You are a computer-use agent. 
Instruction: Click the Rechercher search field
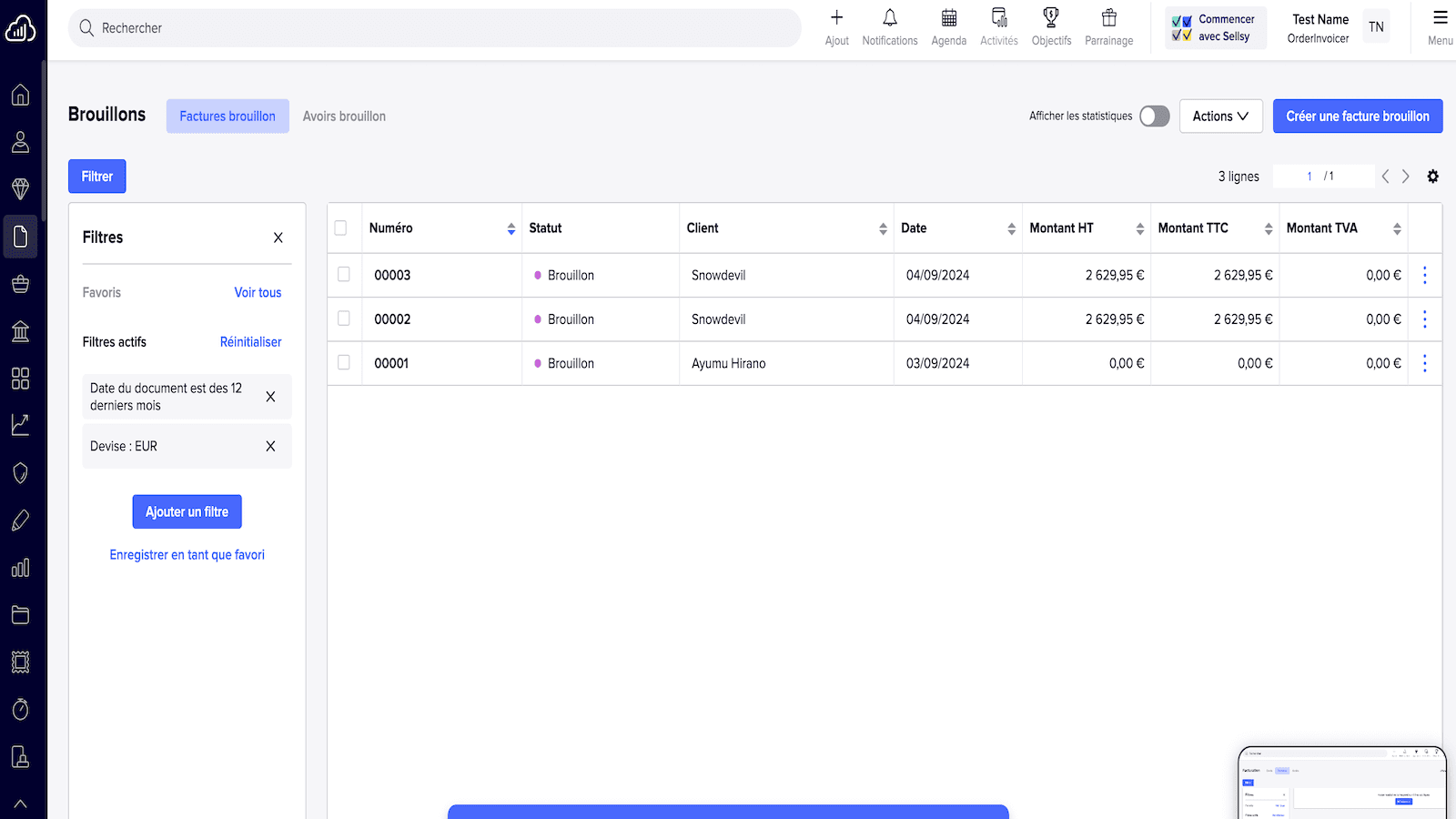tap(435, 28)
